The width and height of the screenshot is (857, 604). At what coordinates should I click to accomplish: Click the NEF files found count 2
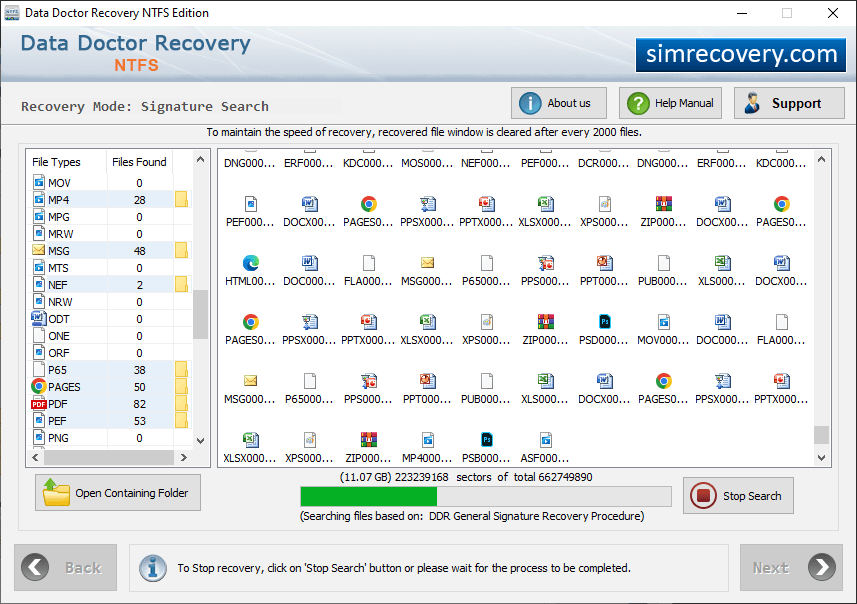pyautogui.click(x=140, y=285)
